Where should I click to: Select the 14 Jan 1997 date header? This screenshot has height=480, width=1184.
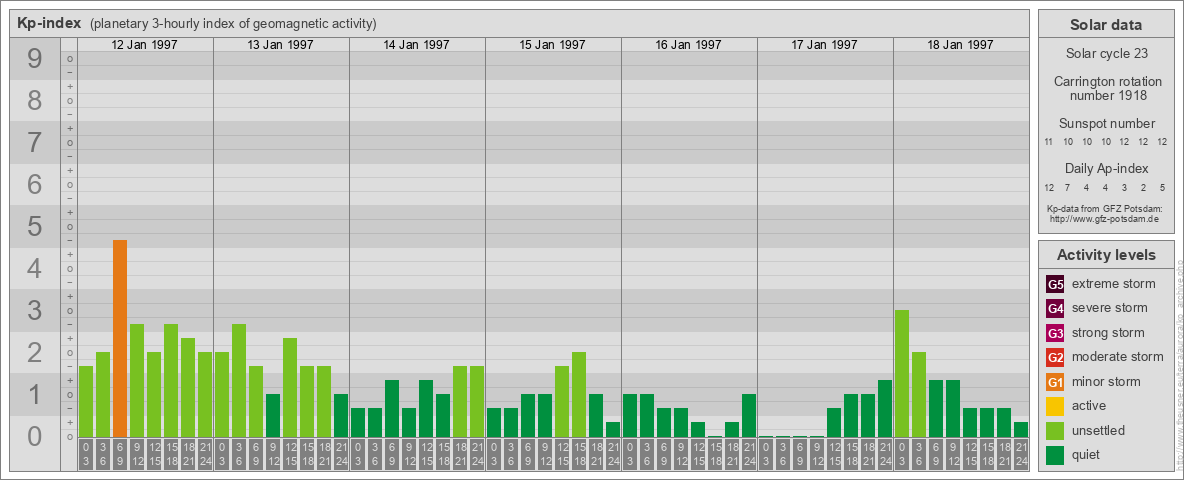click(x=416, y=45)
